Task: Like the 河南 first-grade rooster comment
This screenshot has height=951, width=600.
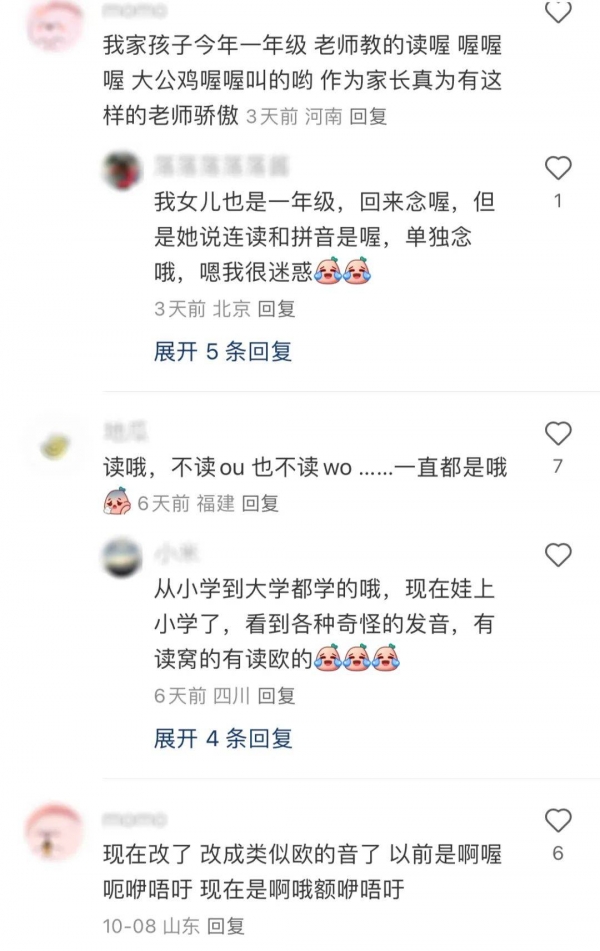Action: coord(558,11)
